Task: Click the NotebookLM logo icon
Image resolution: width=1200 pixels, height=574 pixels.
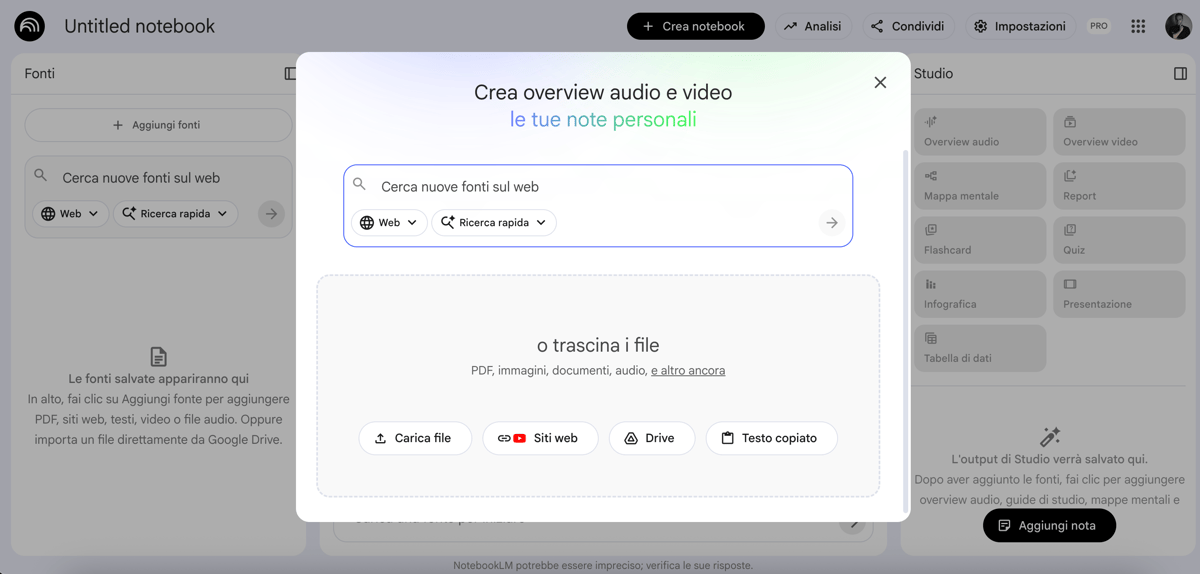Action: (x=30, y=26)
